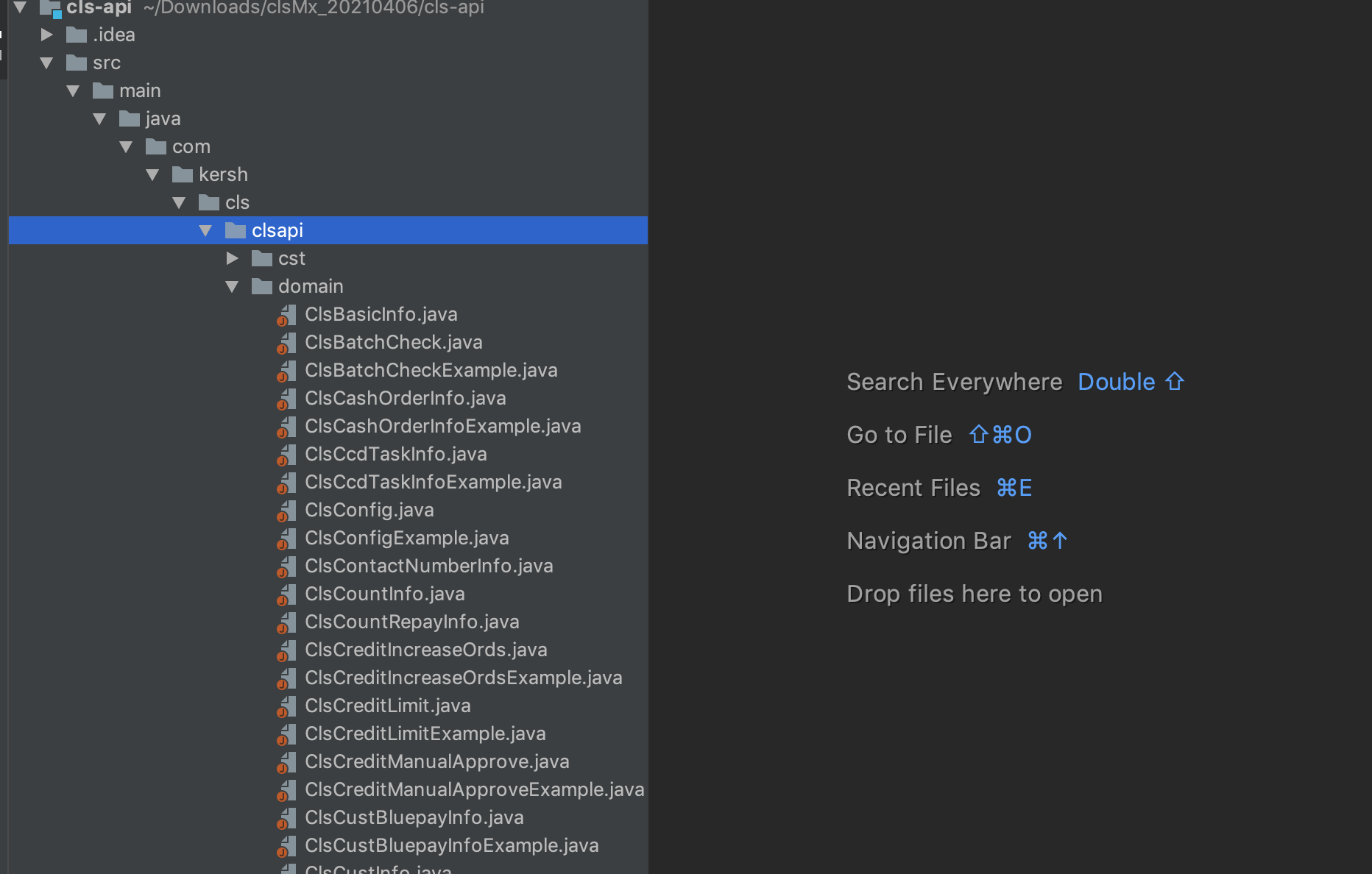Click the java folder icon

(130, 118)
